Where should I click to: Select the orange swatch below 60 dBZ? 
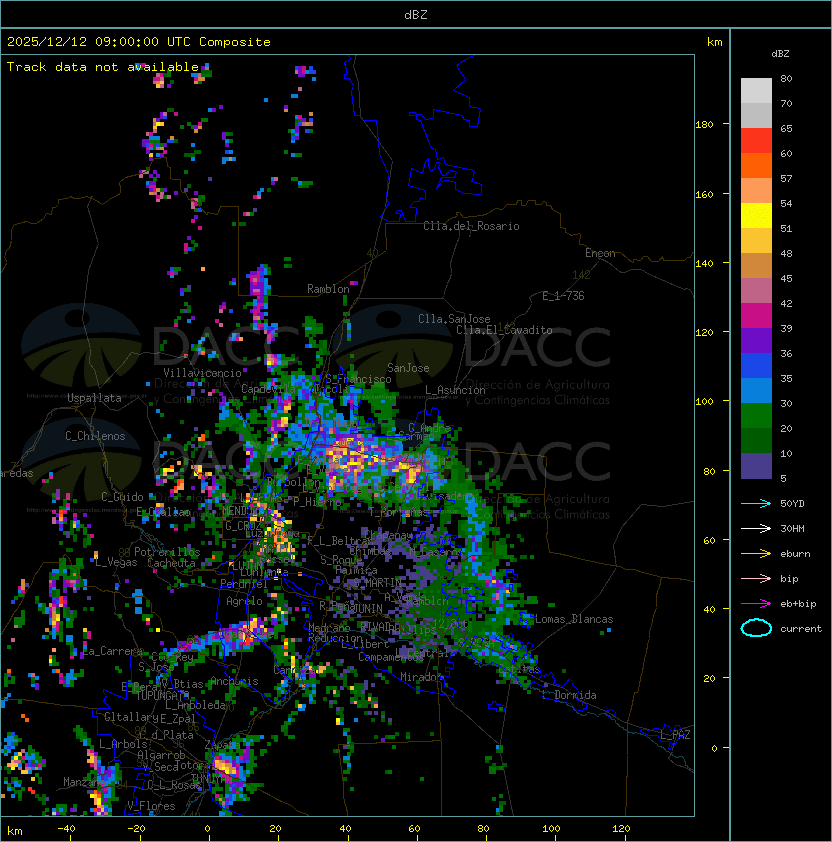756,165
